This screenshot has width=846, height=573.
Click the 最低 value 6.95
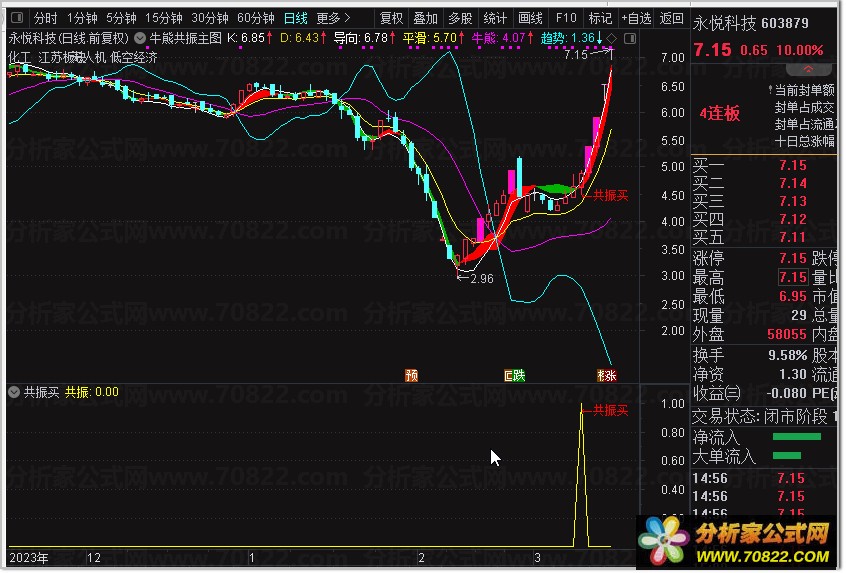(793, 296)
